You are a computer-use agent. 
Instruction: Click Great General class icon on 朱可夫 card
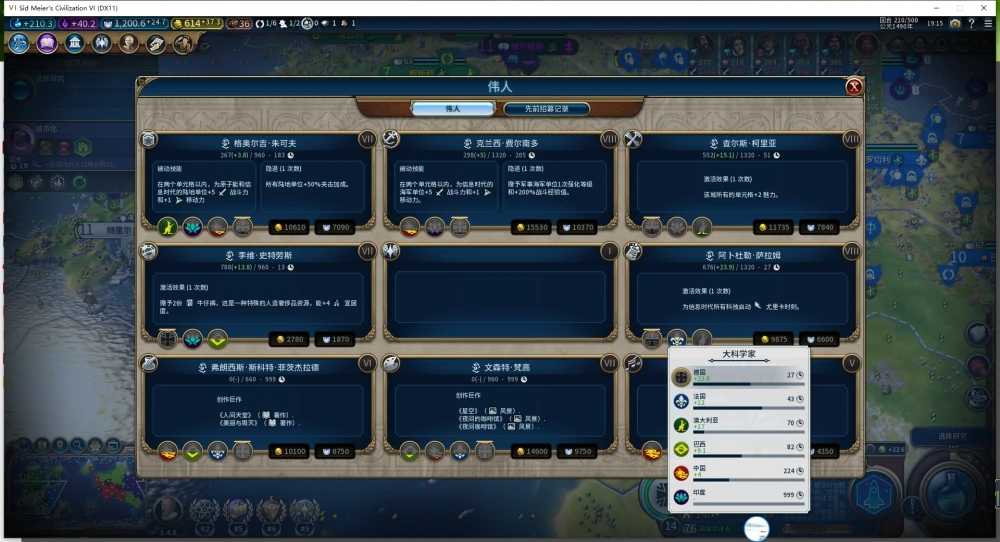point(149,139)
